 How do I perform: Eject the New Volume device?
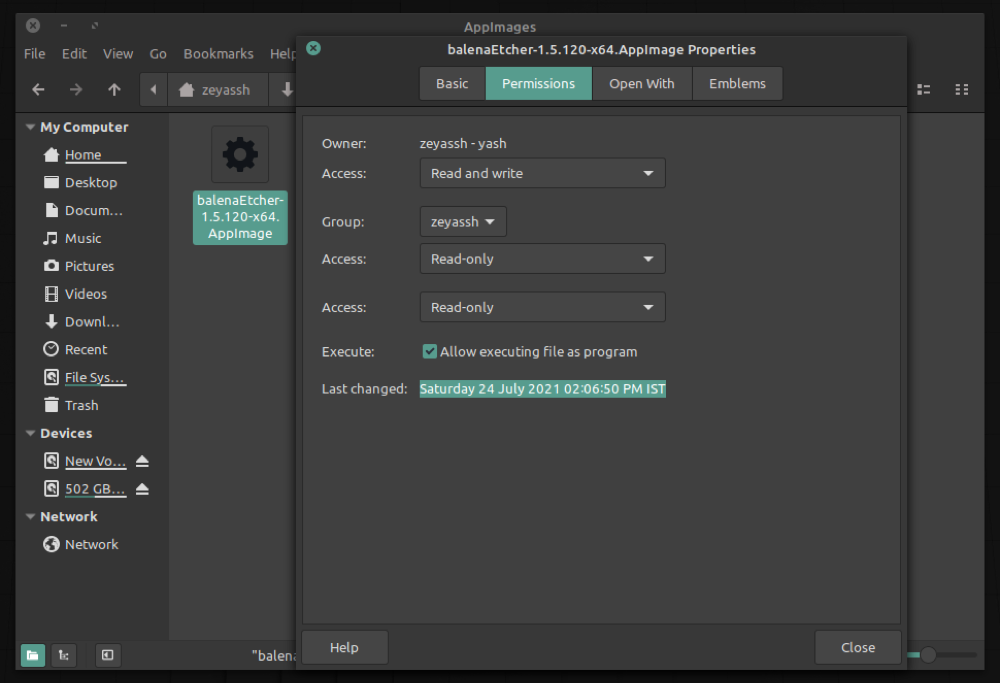142,461
